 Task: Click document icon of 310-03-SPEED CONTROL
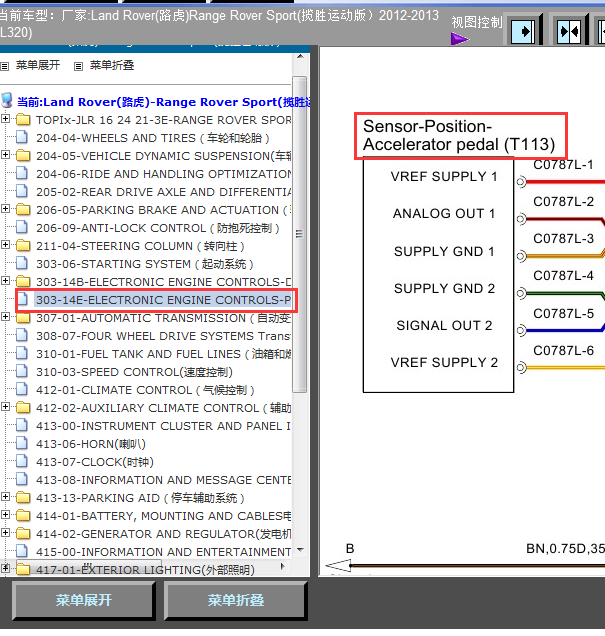[x=22, y=371]
